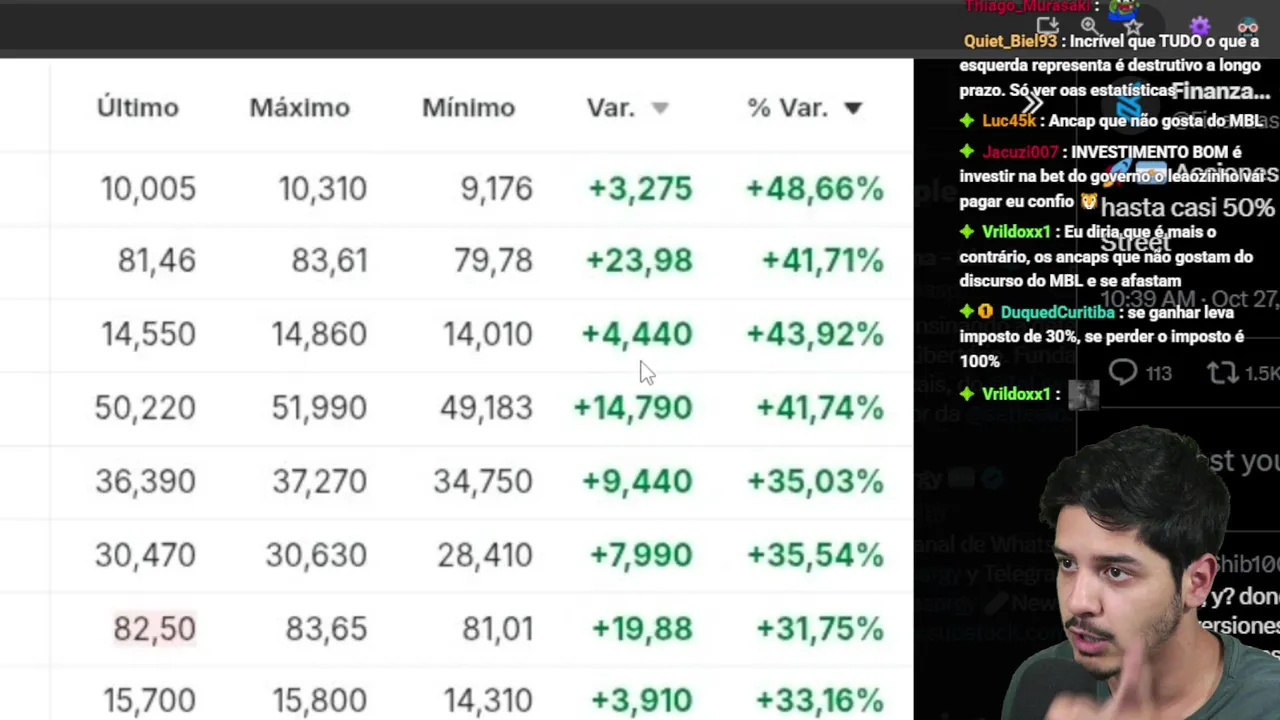Screen dimensions: 1280x720
Task: Click the reply bubble icon showing 113
Action: pyautogui.click(x=1123, y=373)
